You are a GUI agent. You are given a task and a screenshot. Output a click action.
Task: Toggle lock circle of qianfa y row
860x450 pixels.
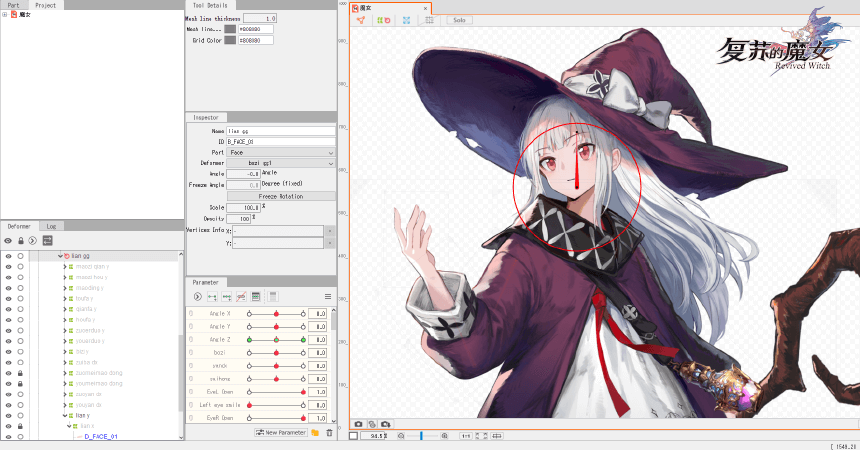[20, 309]
